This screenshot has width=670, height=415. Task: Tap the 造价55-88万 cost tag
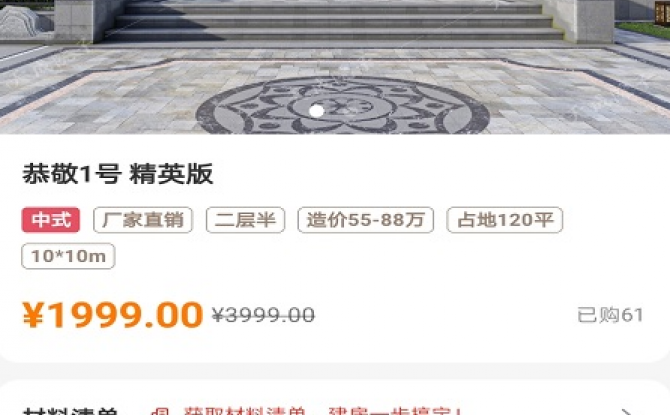click(x=366, y=220)
